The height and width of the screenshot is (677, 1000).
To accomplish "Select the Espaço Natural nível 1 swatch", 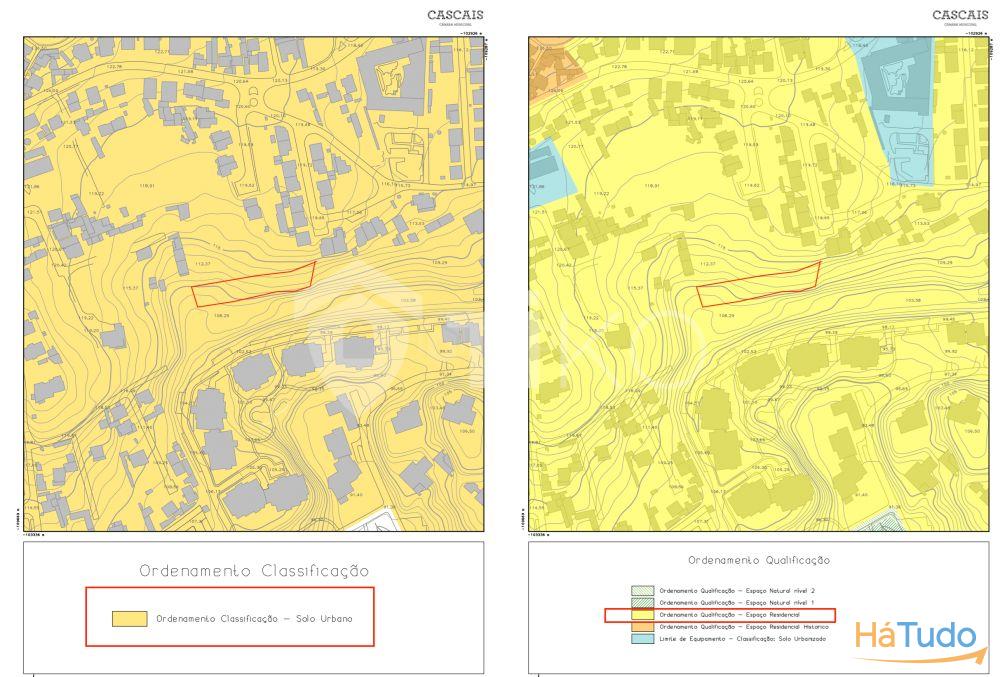I will coord(642,603).
